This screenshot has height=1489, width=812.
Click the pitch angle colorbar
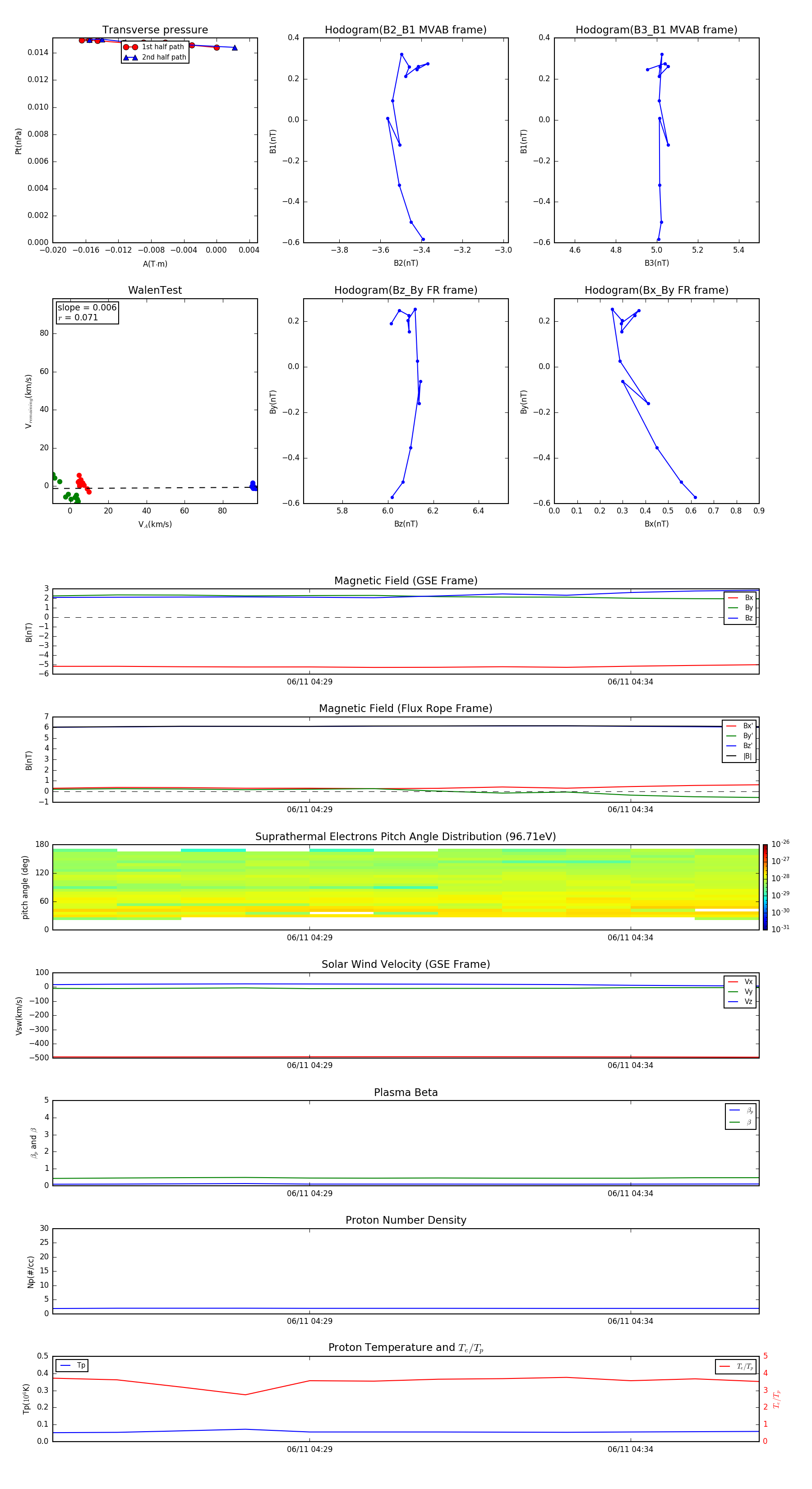[x=765, y=887]
